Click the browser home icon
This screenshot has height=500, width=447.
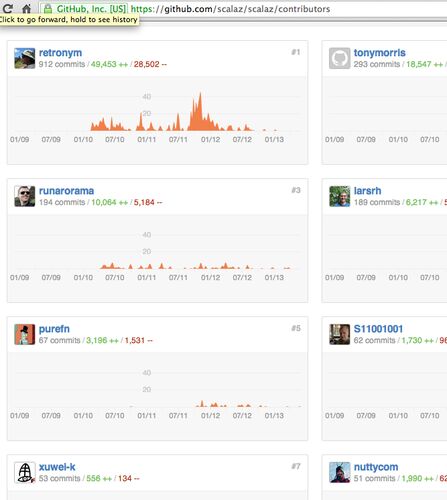27,8
